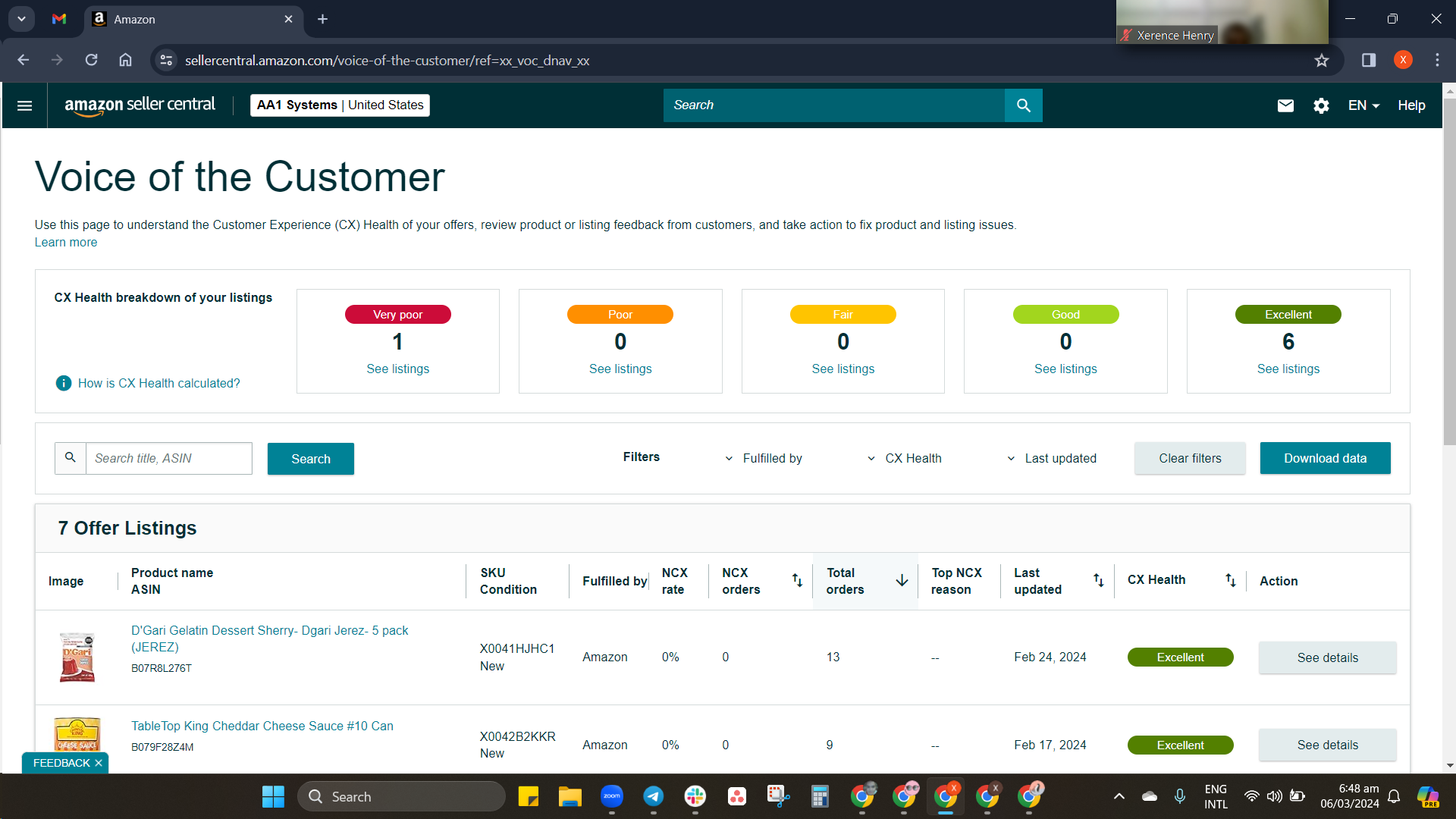This screenshot has height=819, width=1456.
Task: Click the D'Gari Gelatin product thumbnail
Action: click(x=77, y=657)
